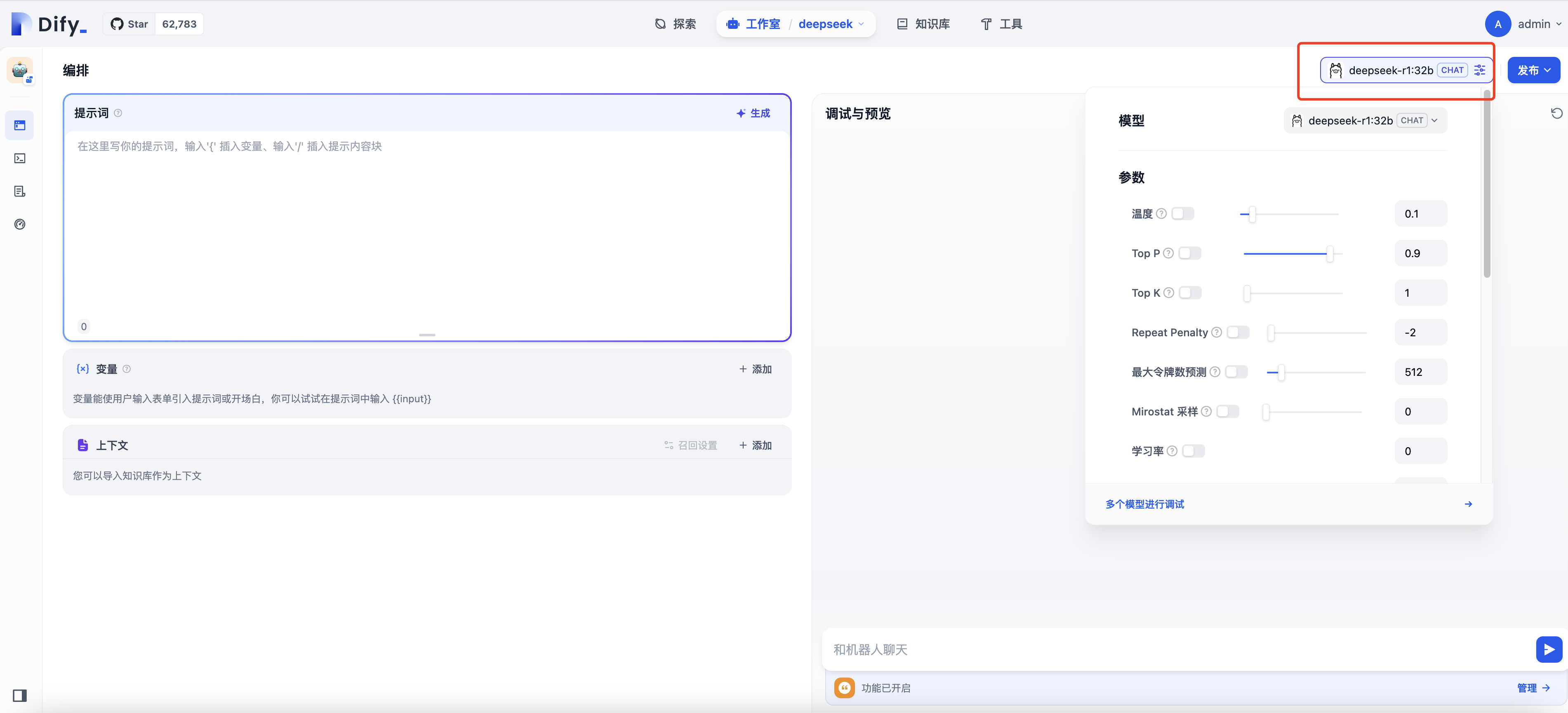1568x713 pixels.
Task: Open 多个模型进行调试 multi-model debug link
Action: click(x=1144, y=504)
